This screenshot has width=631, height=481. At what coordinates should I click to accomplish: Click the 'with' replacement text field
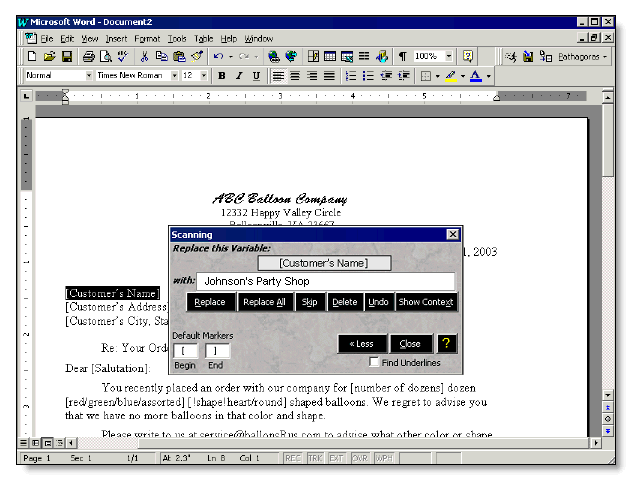tap(325, 282)
